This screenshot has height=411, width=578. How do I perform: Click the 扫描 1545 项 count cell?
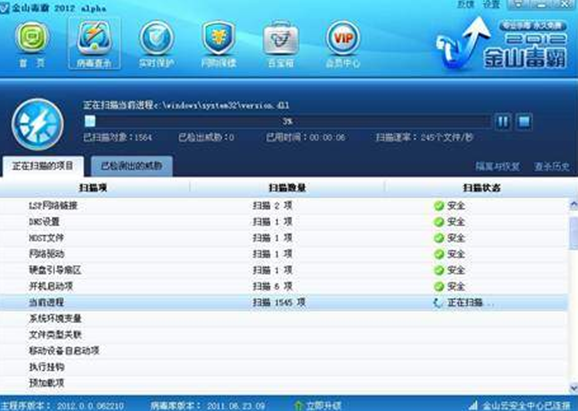(x=279, y=303)
